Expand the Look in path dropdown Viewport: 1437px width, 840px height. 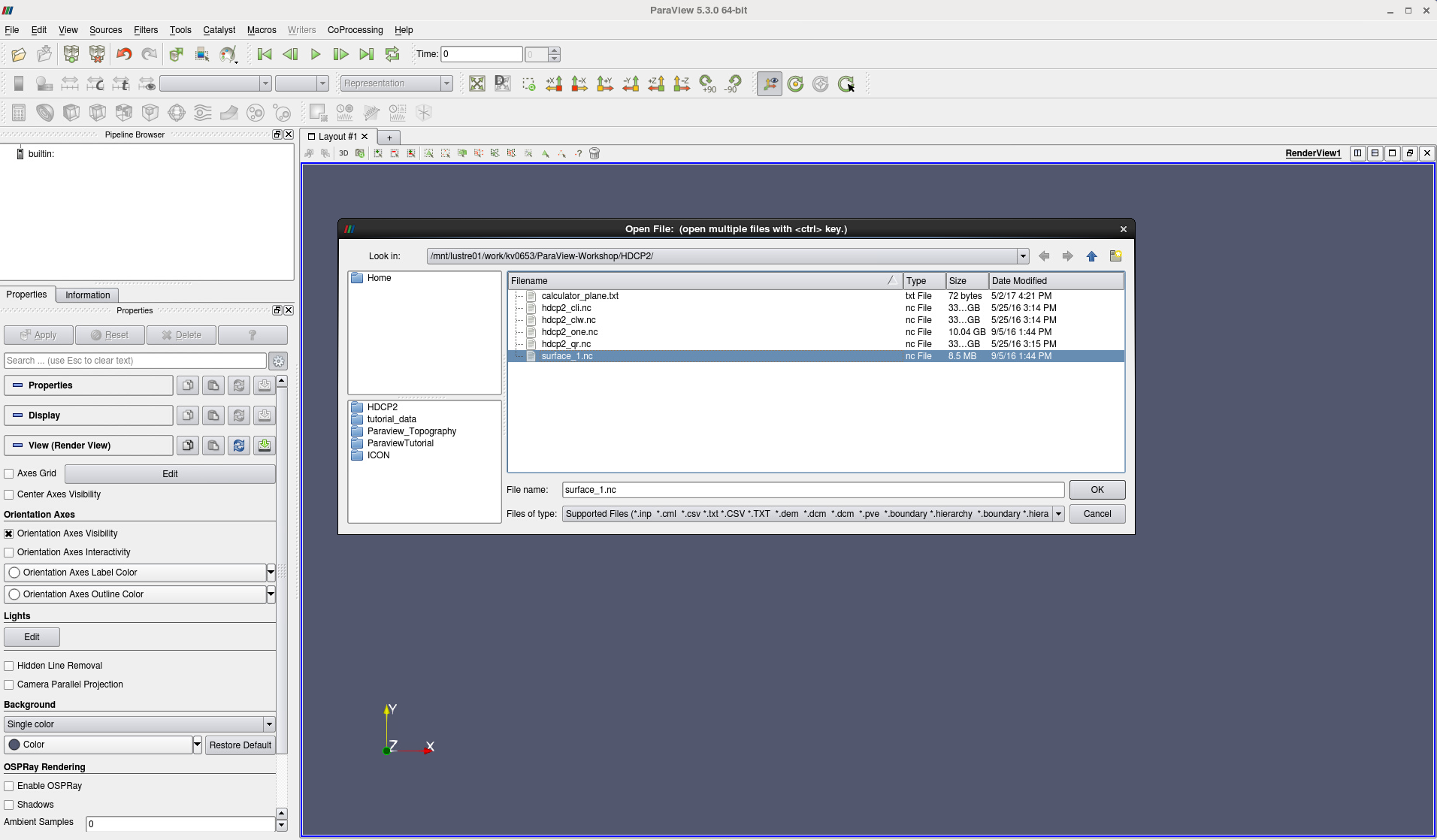pyautogui.click(x=1023, y=256)
